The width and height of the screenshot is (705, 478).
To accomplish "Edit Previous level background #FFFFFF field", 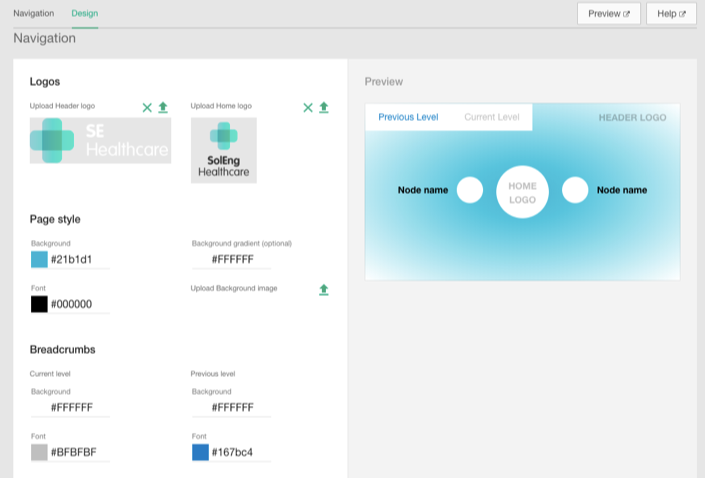I will click(232, 407).
